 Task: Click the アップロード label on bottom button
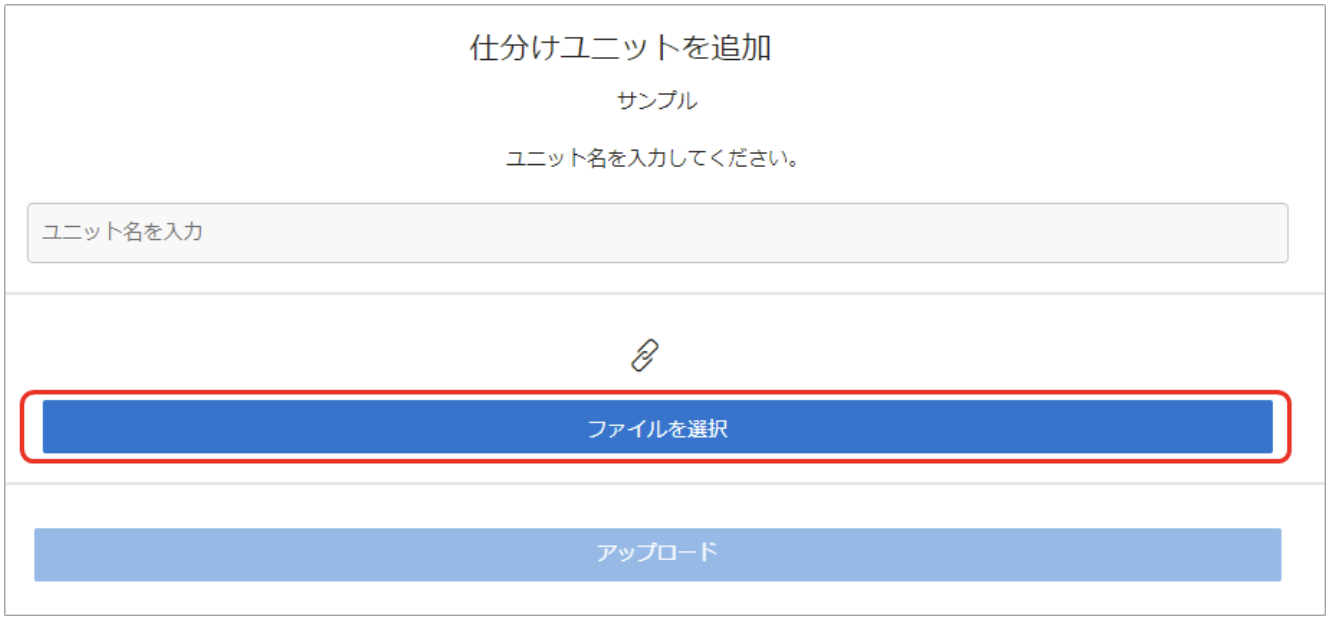[657, 553]
